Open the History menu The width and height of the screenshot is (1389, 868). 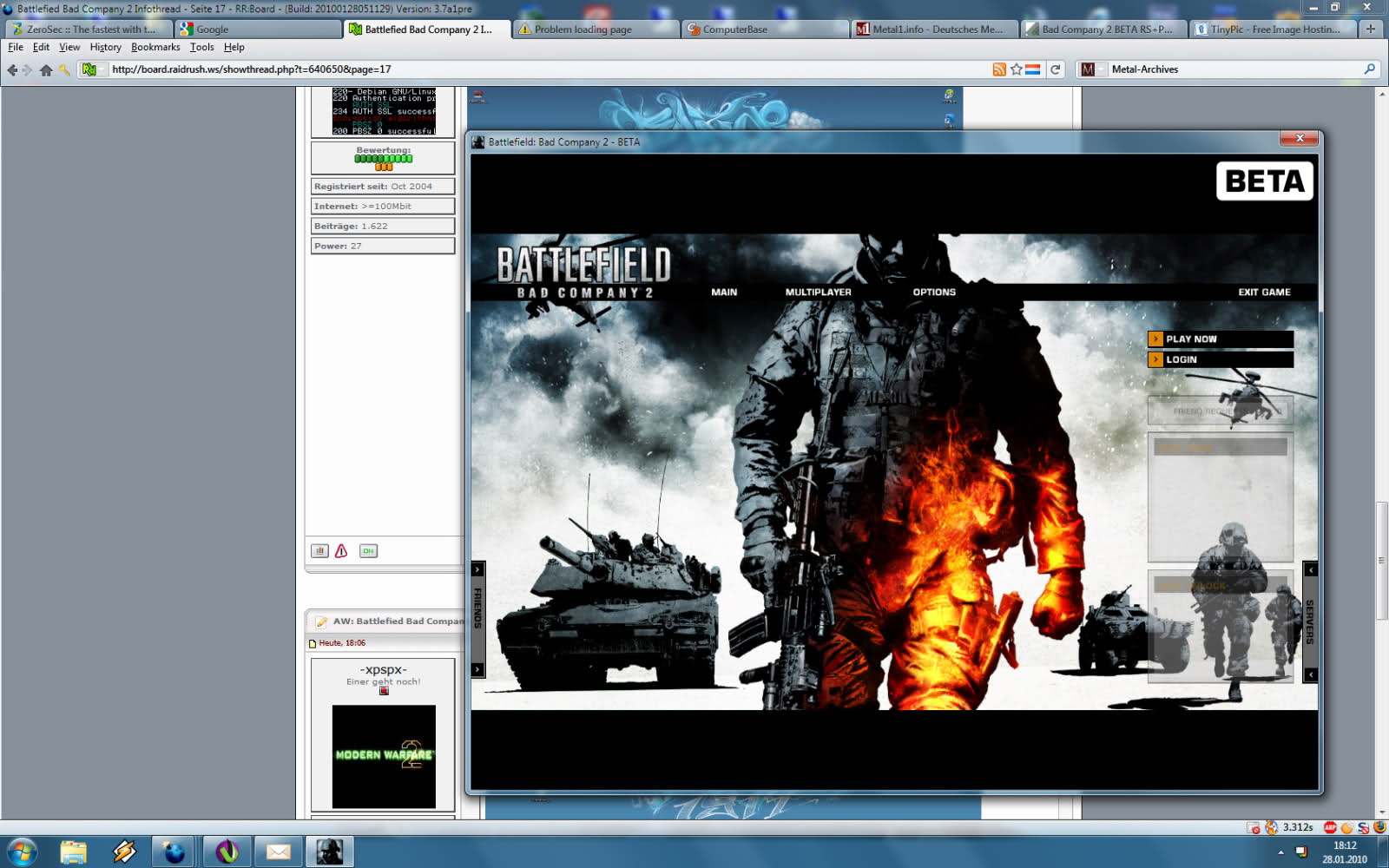(x=105, y=47)
